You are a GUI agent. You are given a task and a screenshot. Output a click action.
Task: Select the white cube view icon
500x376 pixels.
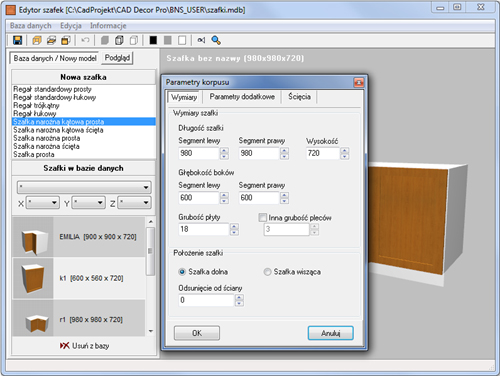pyautogui.click(x=134, y=40)
